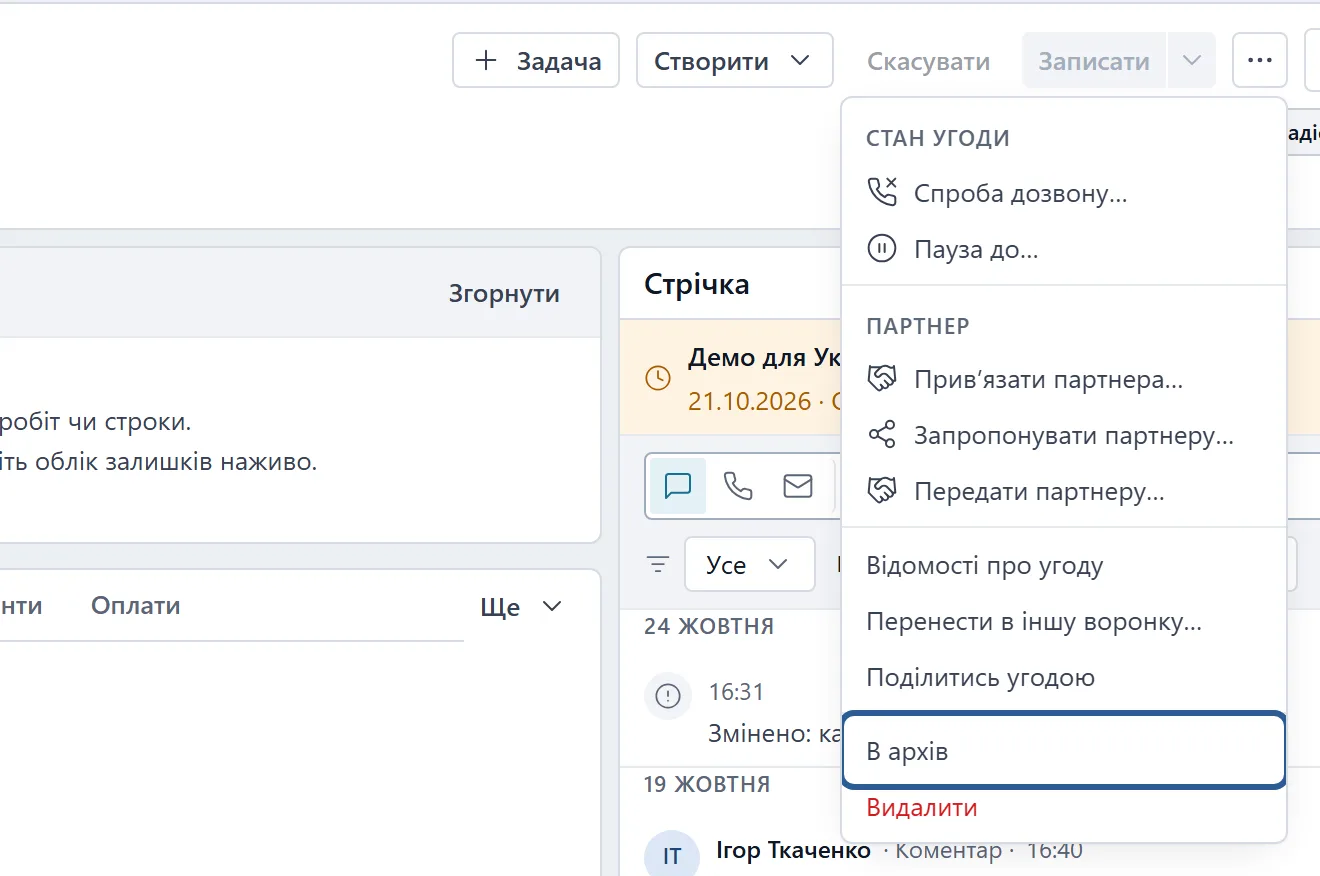Click the alert icon next to 16:31
This screenshot has height=876, width=1320.
pyautogui.click(x=668, y=695)
